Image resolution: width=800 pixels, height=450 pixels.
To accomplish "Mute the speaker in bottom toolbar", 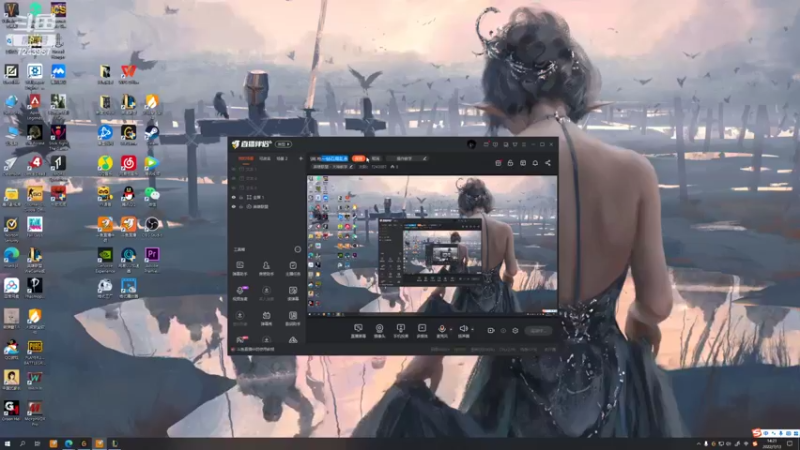I will click(463, 331).
